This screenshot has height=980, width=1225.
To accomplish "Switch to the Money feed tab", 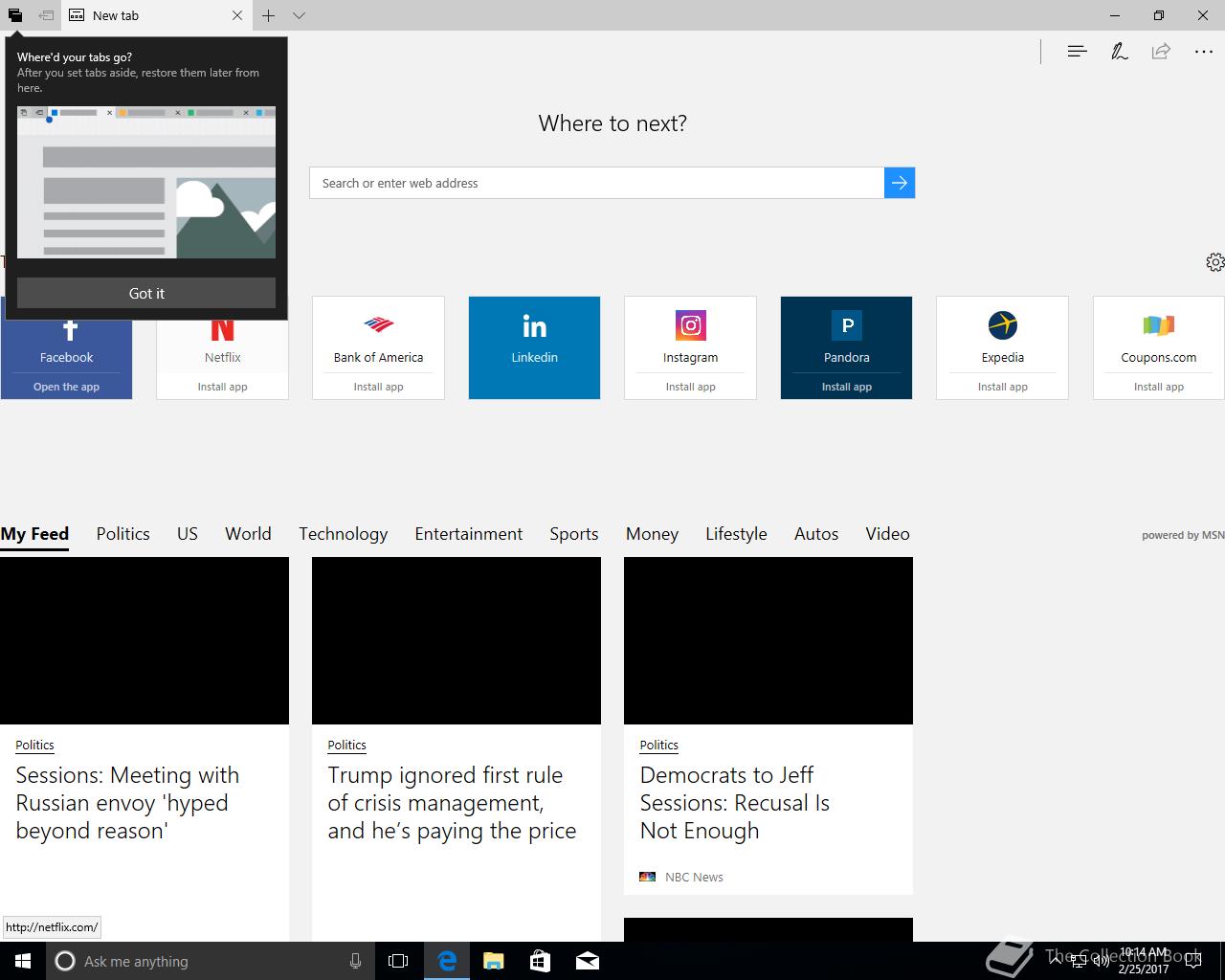I will (652, 534).
